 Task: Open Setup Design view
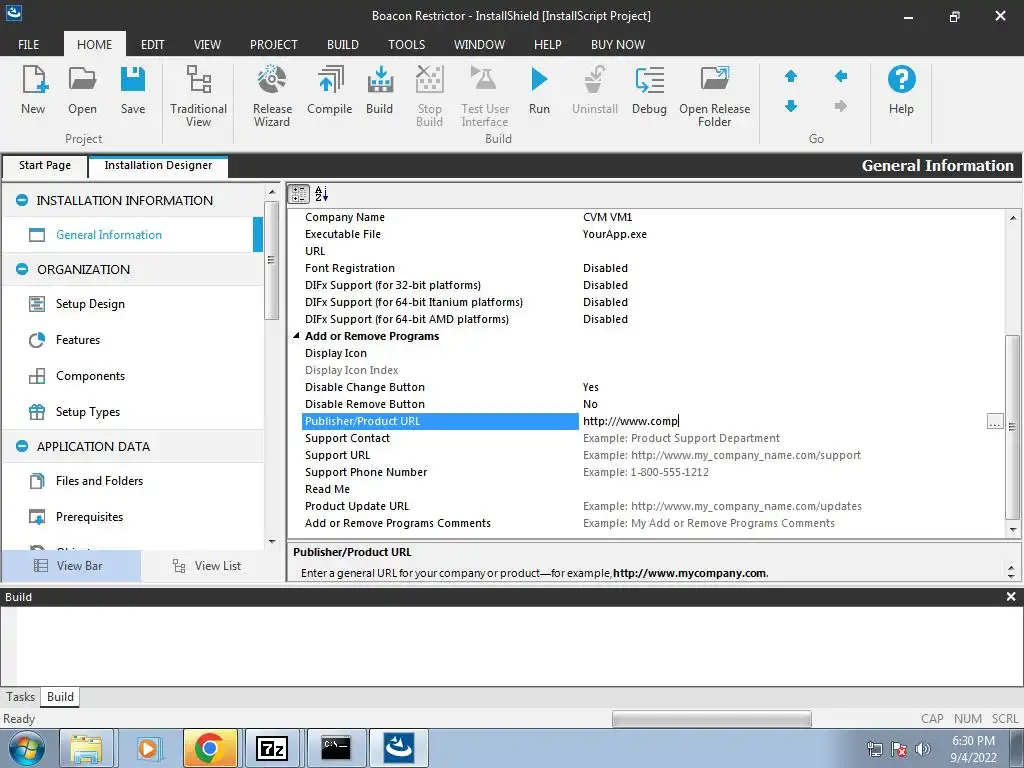click(90, 304)
